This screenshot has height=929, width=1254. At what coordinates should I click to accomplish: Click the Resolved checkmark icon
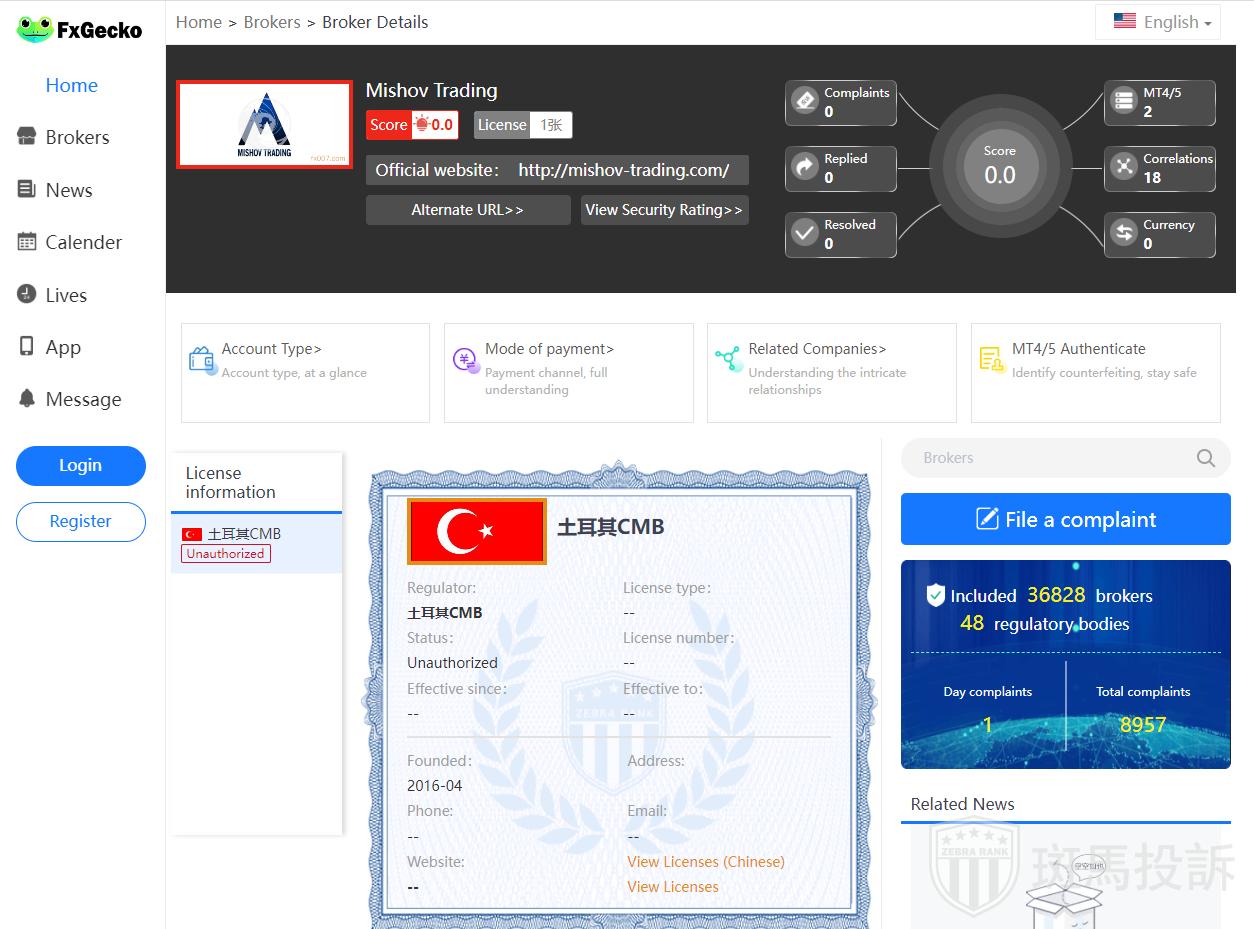[805, 233]
